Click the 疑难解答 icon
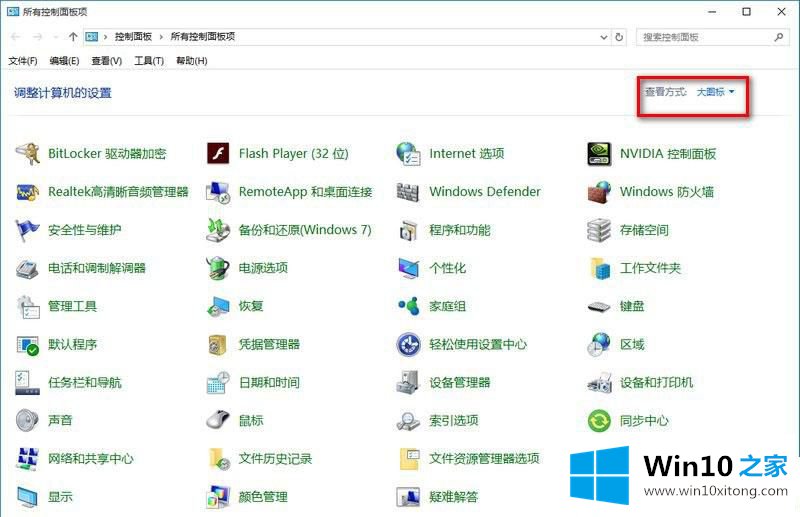Screen dimensions: 800x517 408,497
